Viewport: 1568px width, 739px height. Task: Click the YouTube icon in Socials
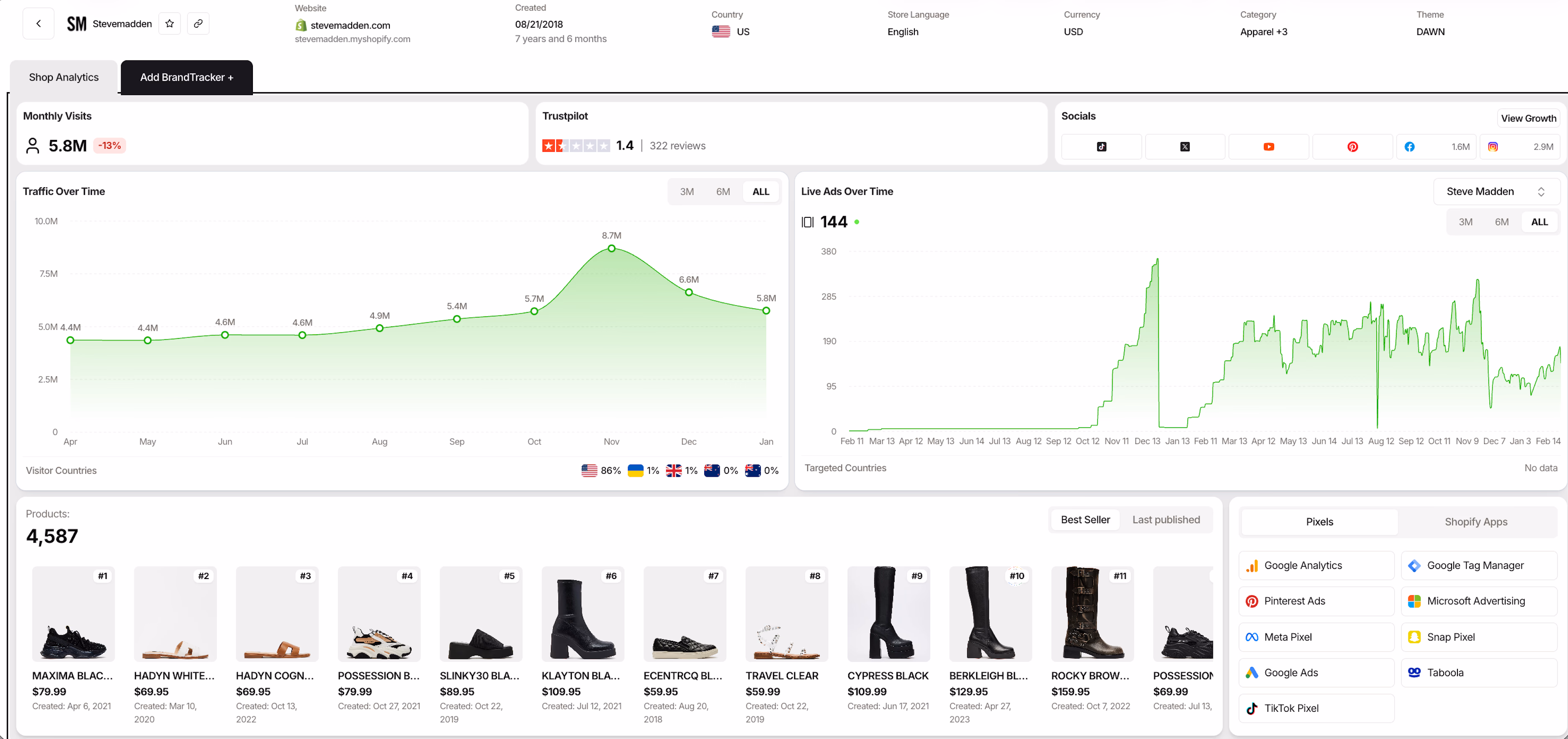point(1269,146)
